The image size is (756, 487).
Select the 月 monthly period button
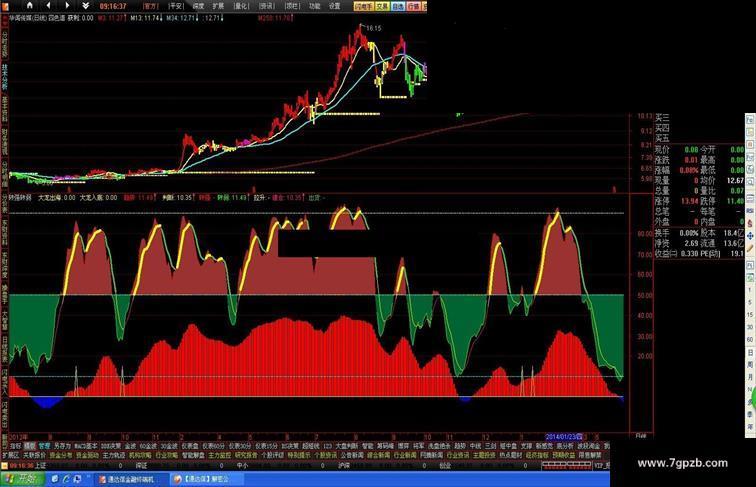coord(750,379)
